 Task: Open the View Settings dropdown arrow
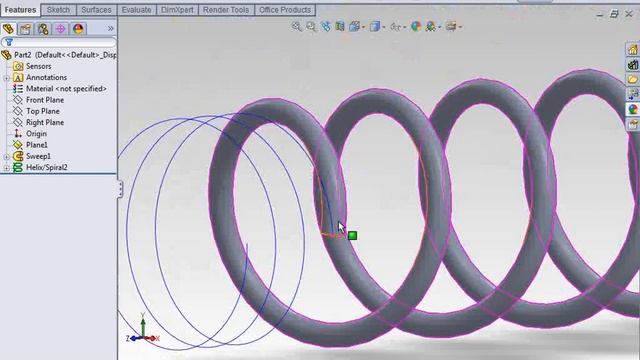click(460, 27)
